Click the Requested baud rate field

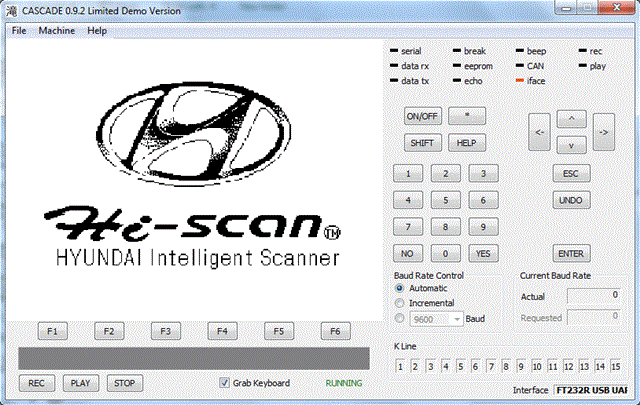[594, 317]
